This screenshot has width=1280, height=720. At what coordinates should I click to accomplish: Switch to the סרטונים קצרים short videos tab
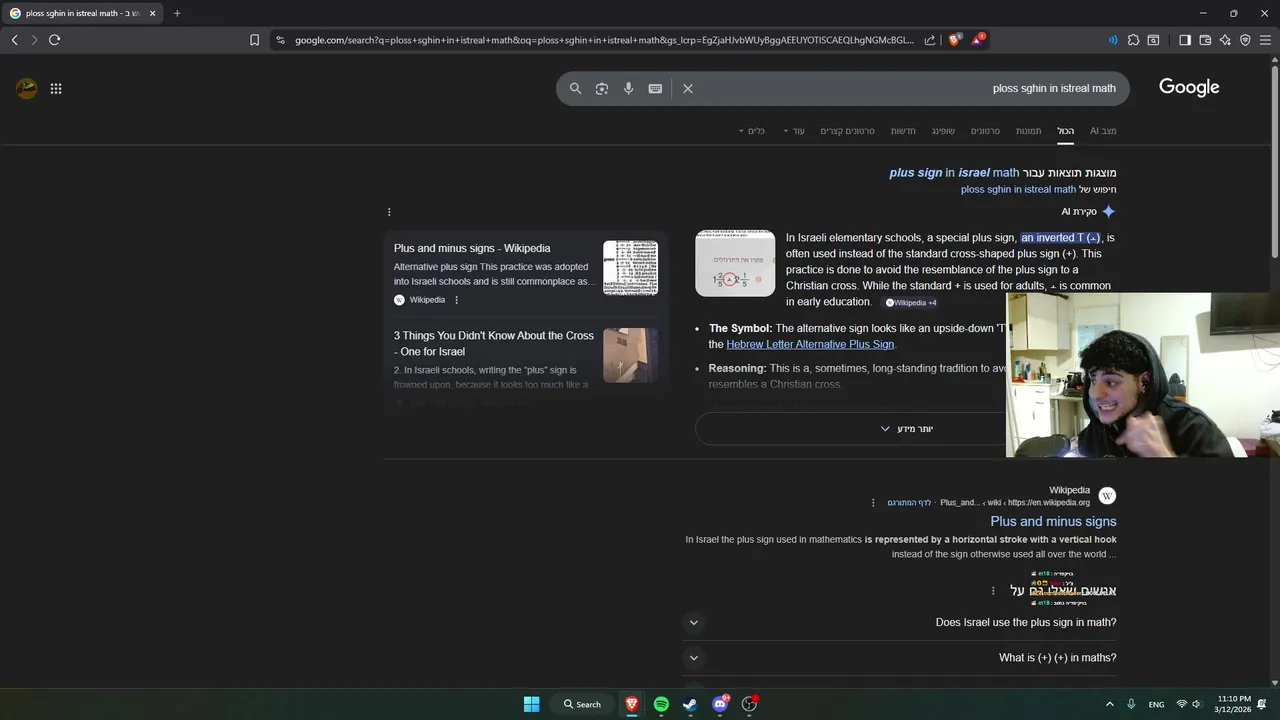coord(848,131)
